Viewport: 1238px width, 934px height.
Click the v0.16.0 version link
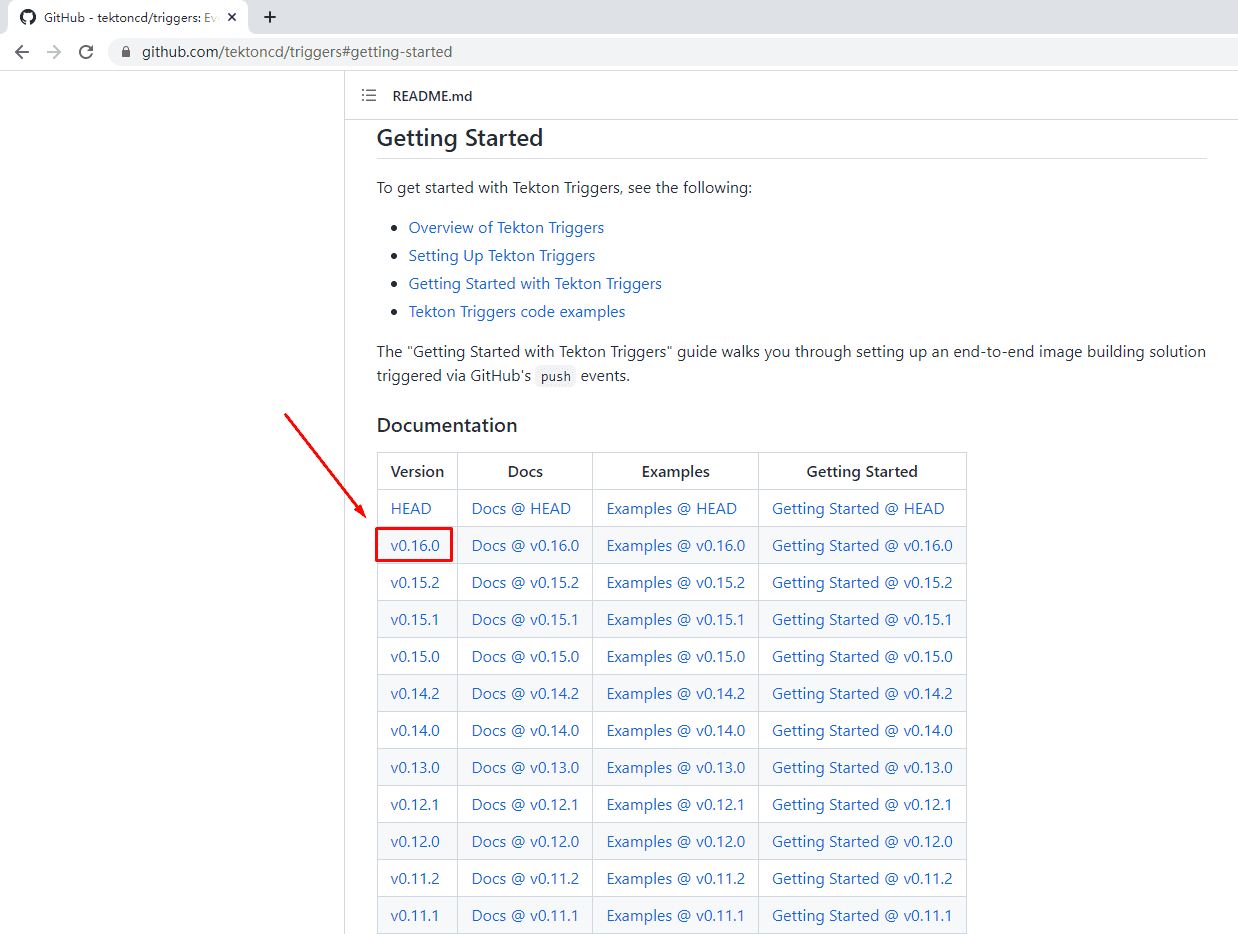click(x=415, y=546)
